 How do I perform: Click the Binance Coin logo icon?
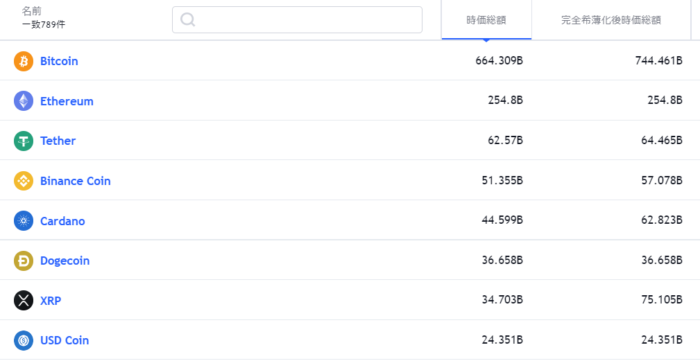[23, 181]
